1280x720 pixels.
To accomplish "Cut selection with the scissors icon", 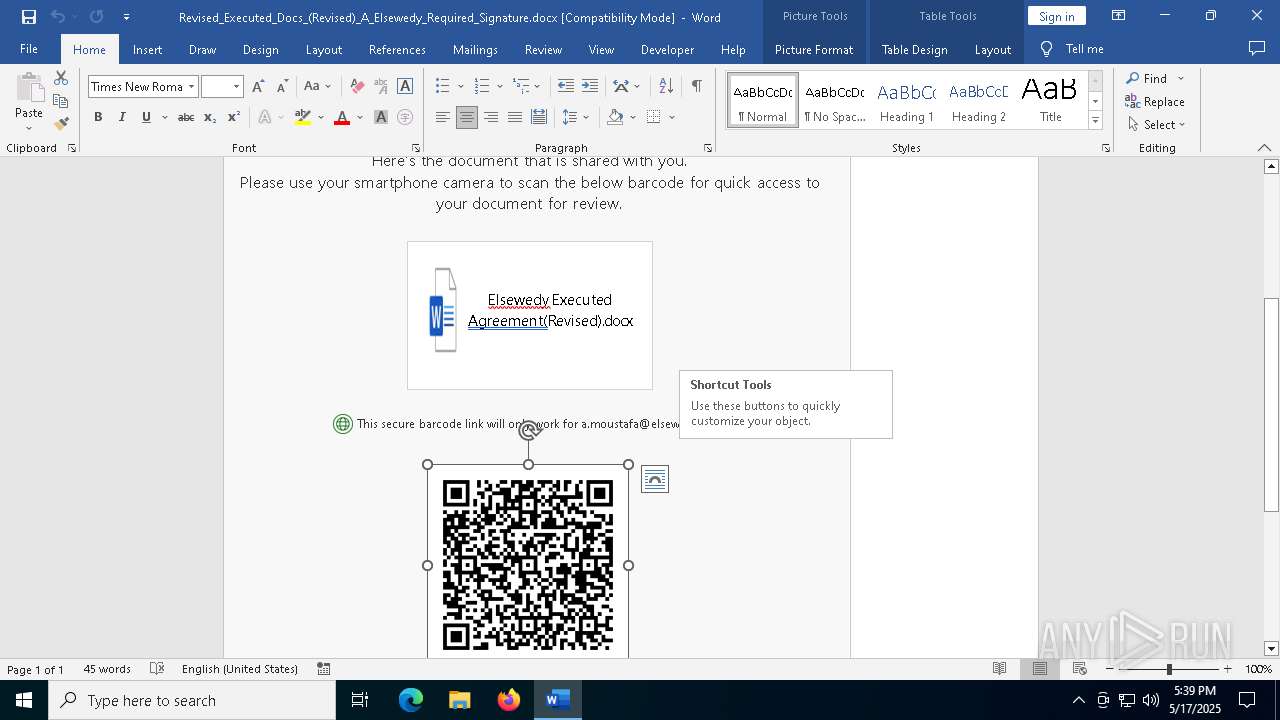I will pos(61,78).
